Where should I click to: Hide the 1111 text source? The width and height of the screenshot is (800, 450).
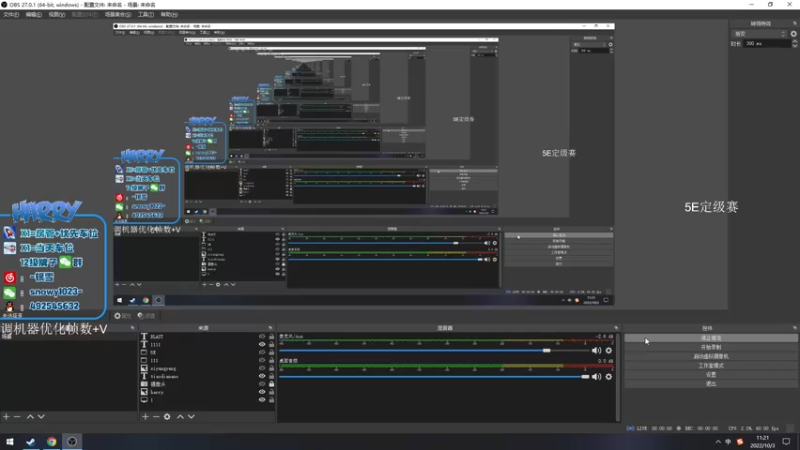coord(262,344)
